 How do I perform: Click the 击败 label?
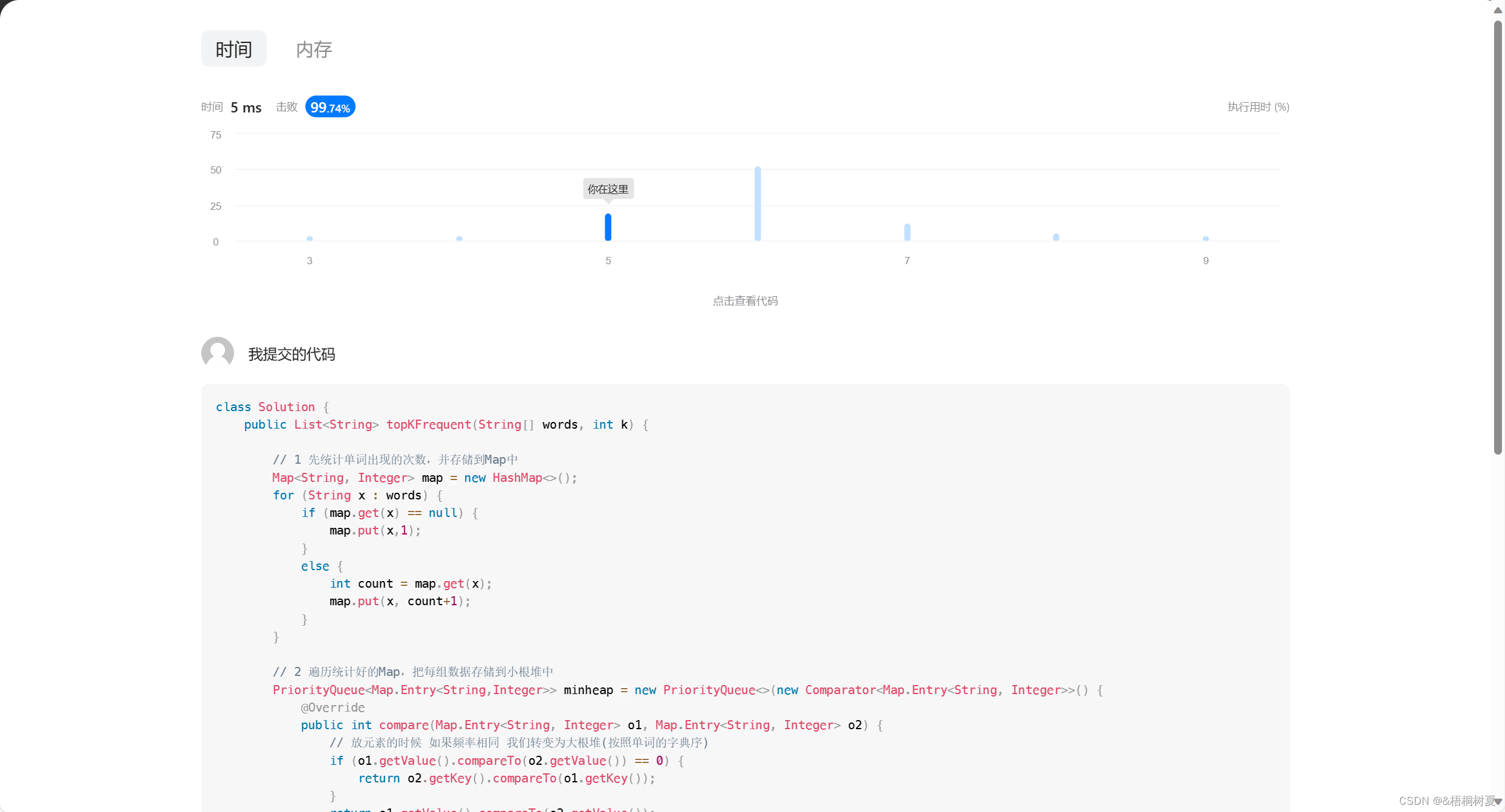click(x=287, y=107)
